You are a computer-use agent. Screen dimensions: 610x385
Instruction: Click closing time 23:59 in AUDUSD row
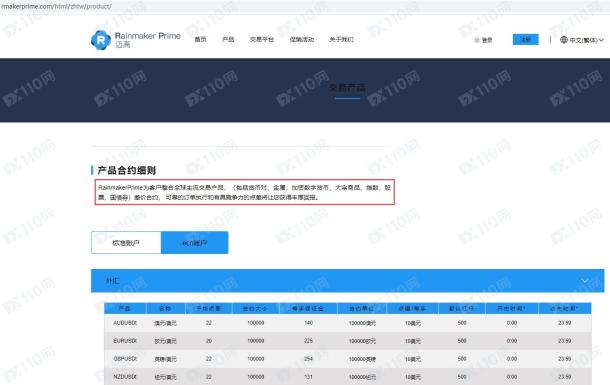tap(564, 323)
